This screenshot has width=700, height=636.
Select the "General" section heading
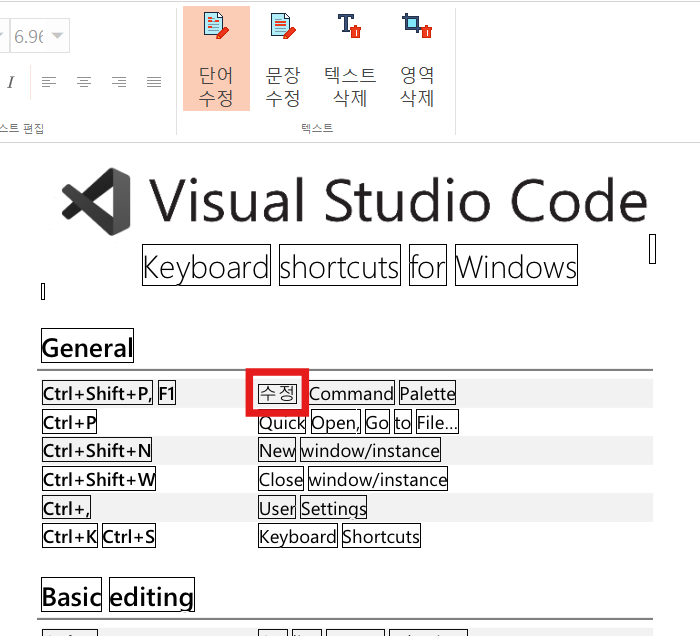click(x=88, y=345)
